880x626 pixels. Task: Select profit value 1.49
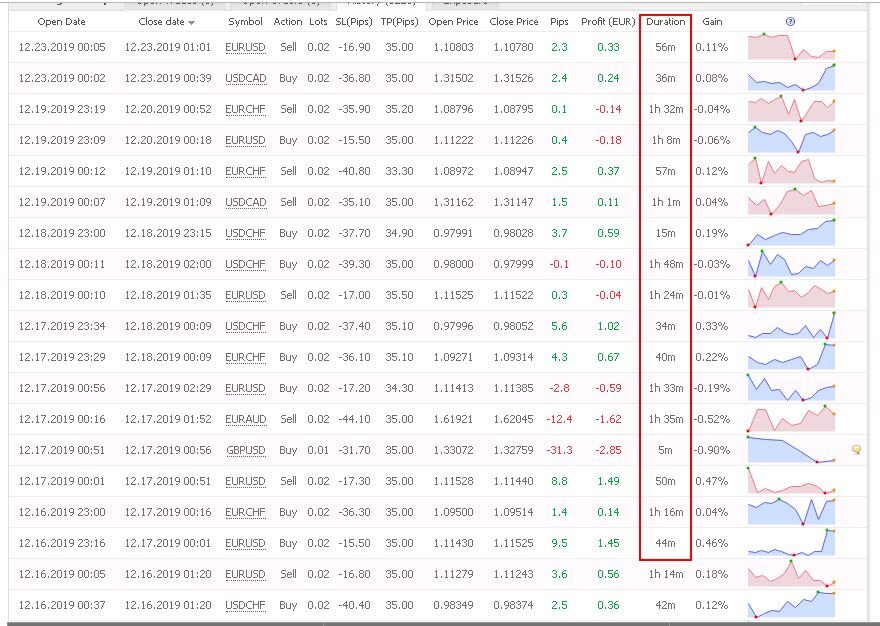608,481
